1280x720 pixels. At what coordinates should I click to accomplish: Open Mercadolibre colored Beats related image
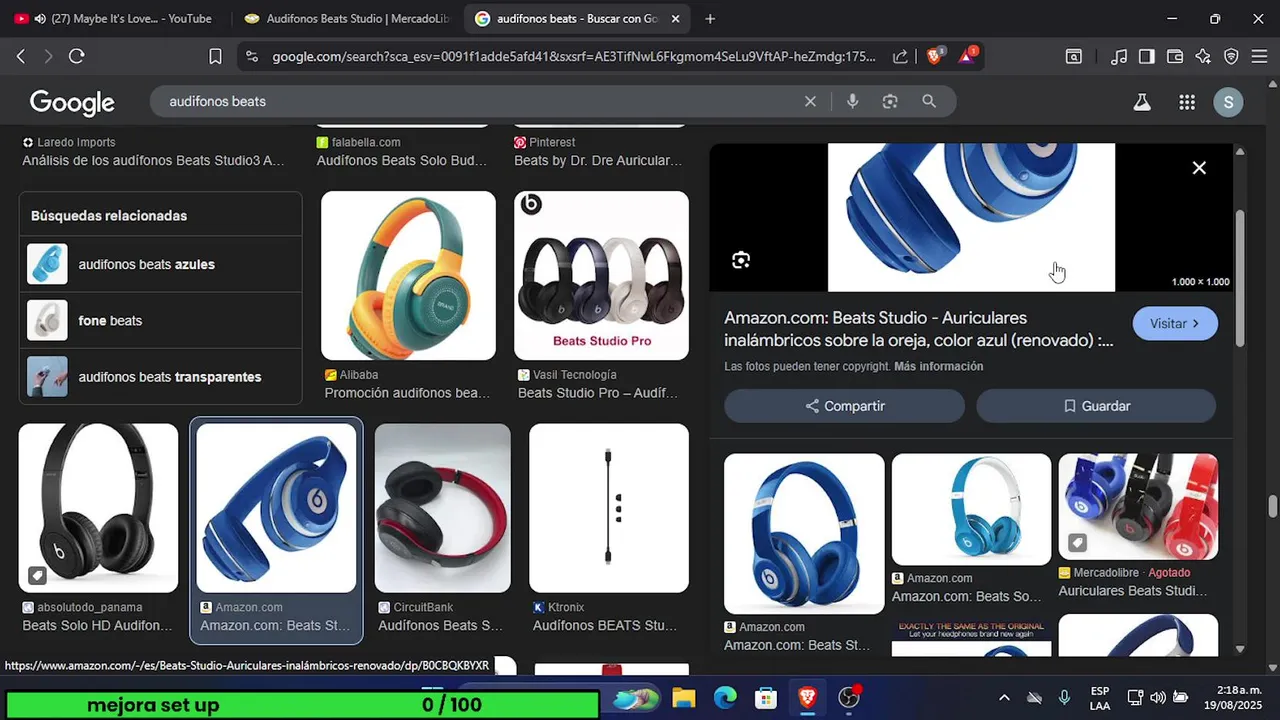[x=1138, y=507]
